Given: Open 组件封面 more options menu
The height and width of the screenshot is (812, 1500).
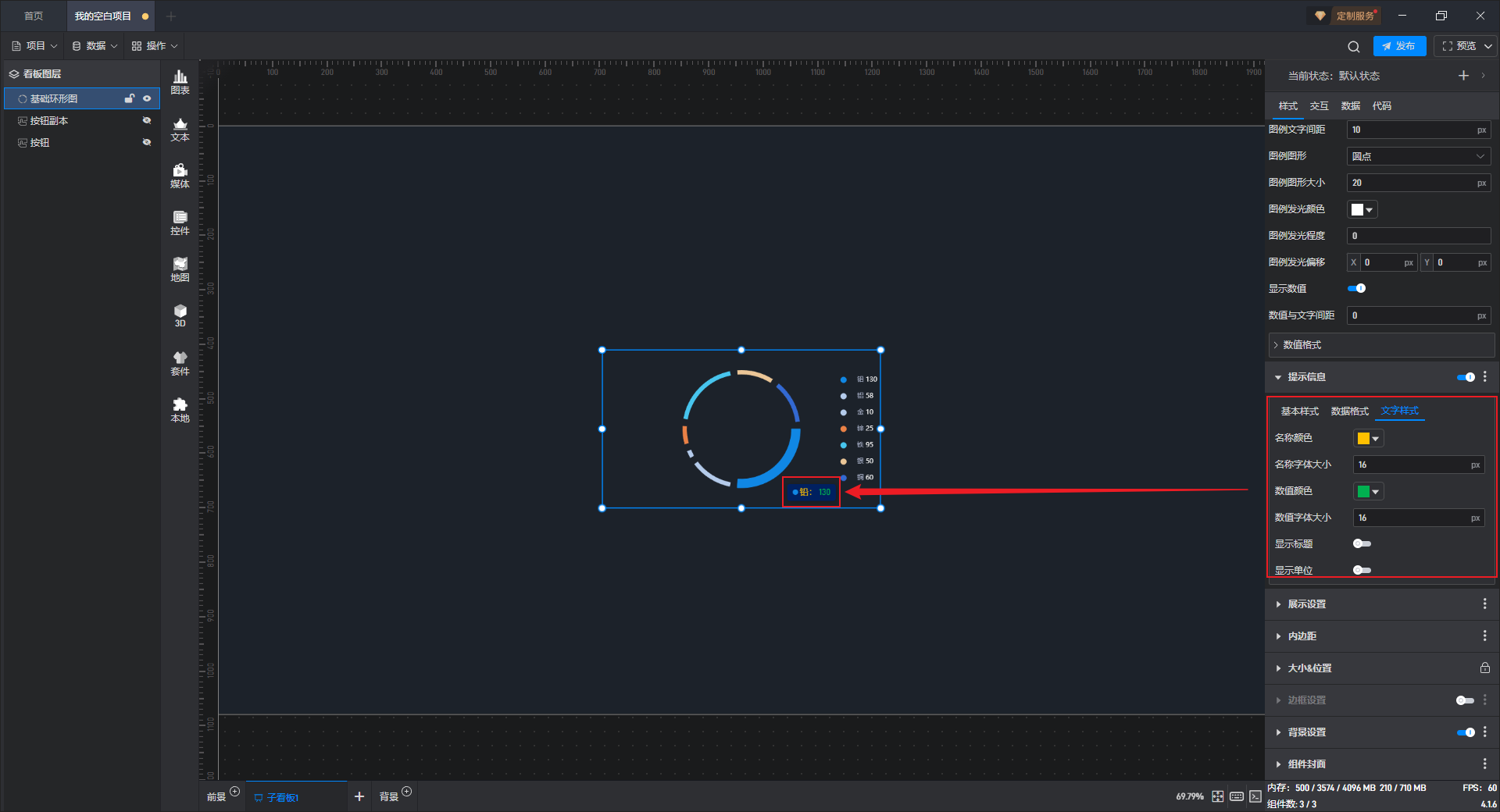Looking at the screenshot, I should pos(1485,764).
